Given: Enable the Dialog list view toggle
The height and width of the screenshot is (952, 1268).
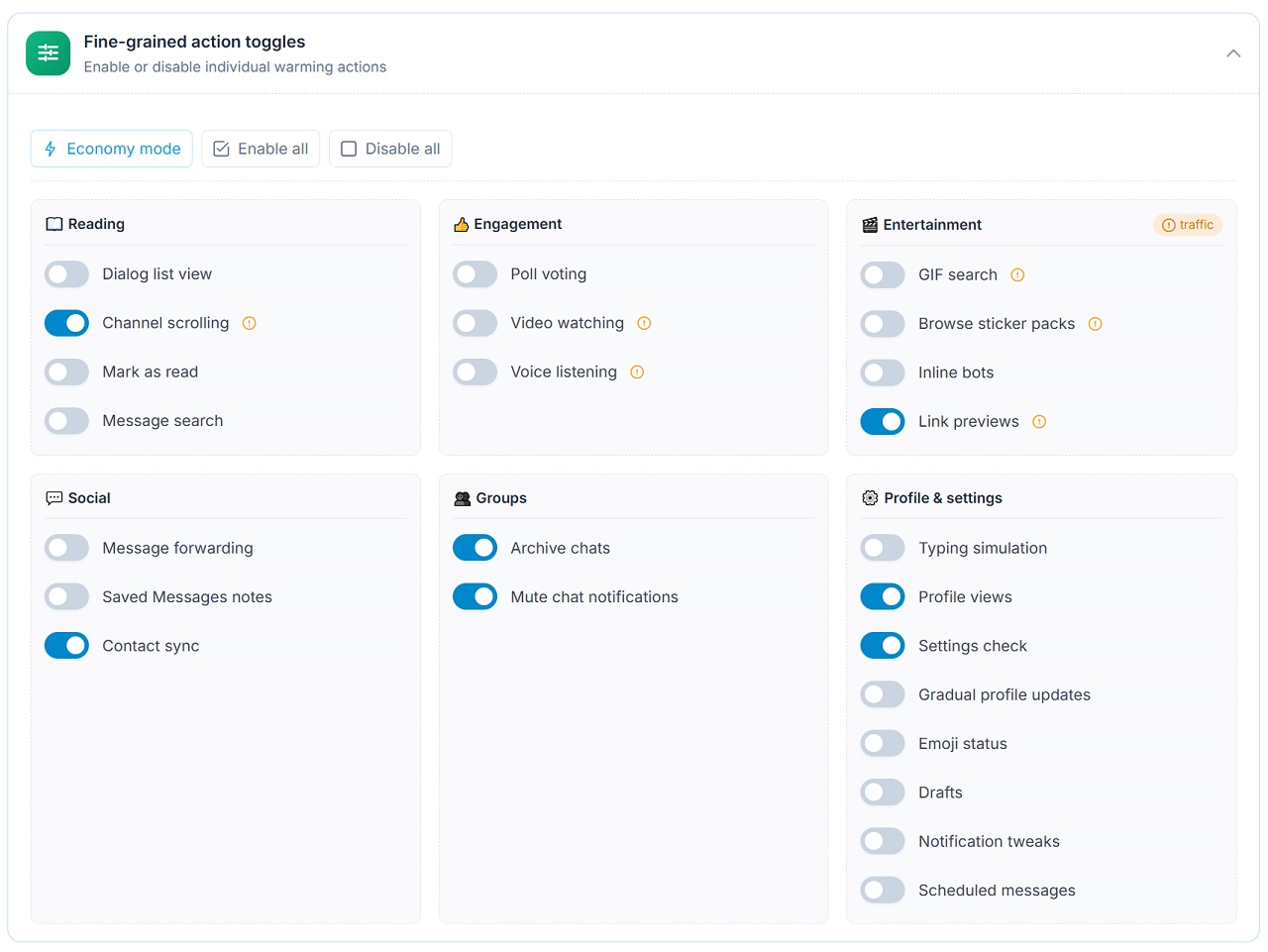Looking at the screenshot, I should [66, 274].
